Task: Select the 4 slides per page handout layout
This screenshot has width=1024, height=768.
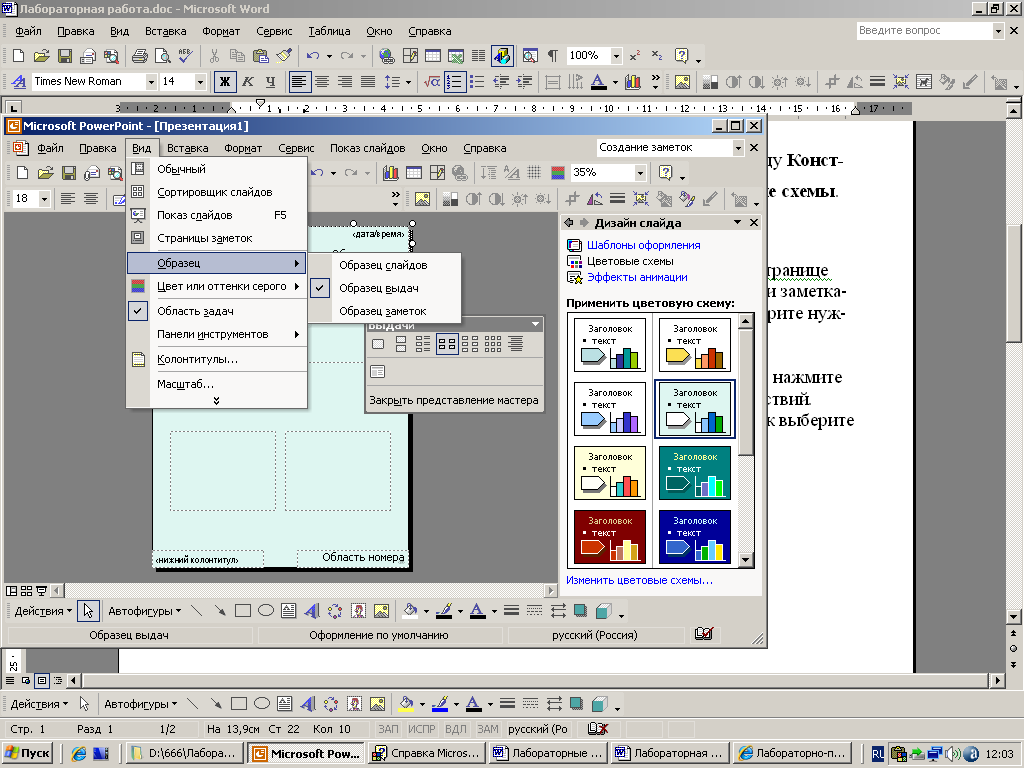Action: click(447, 344)
